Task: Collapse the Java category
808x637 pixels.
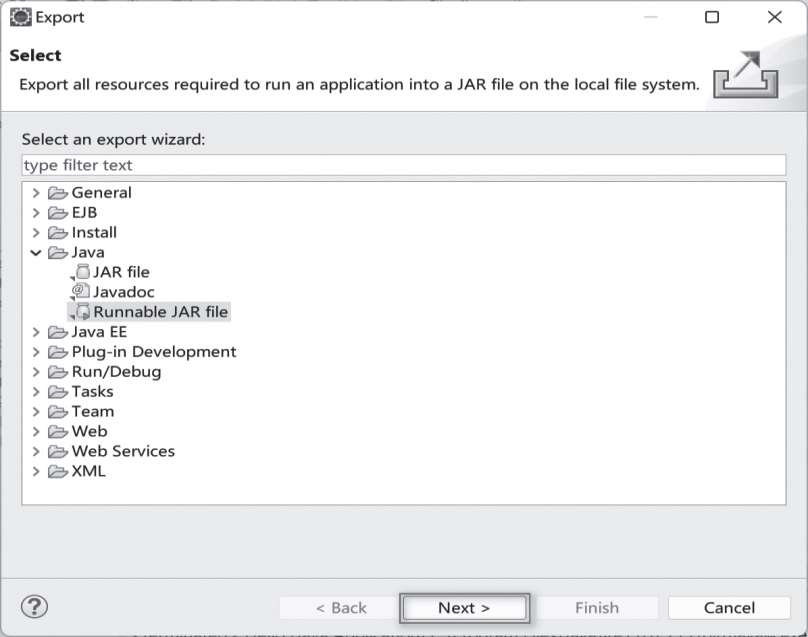Action: (37, 253)
